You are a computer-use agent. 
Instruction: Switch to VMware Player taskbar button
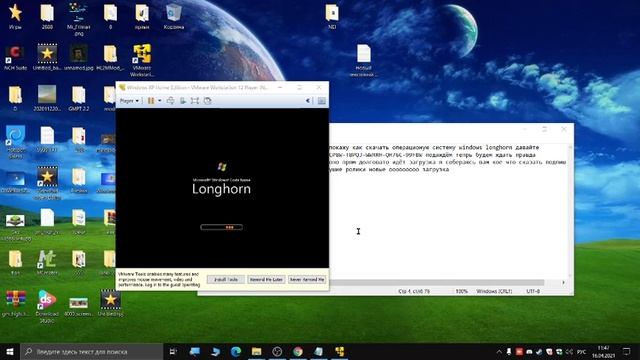[x=339, y=351]
